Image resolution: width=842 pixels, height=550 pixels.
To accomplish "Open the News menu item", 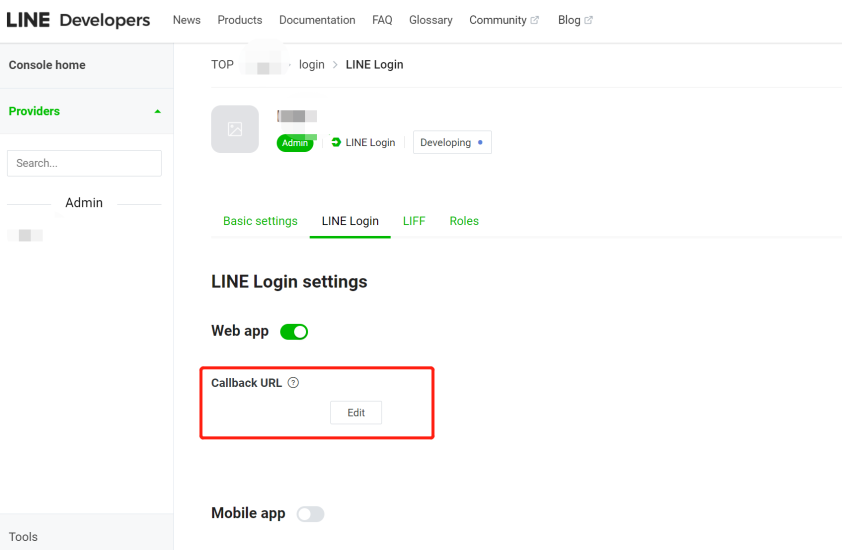I will pyautogui.click(x=187, y=20).
